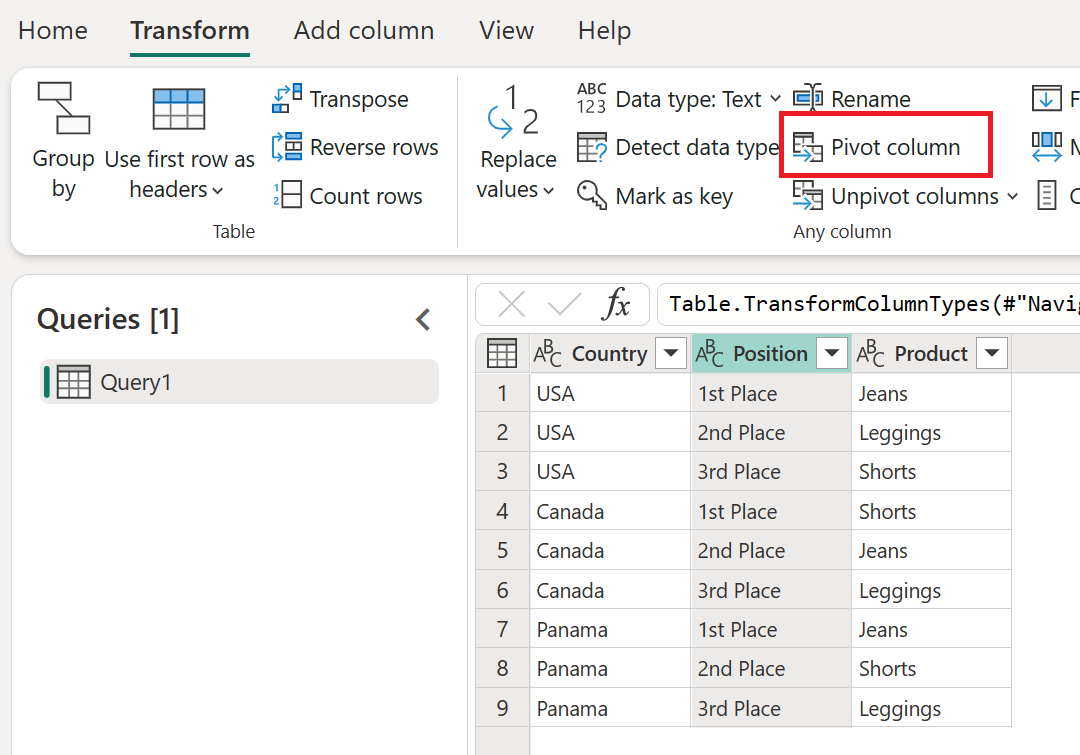This screenshot has height=755, width=1080.
Task: Click the formula bar text field
Action: (869, 304)
